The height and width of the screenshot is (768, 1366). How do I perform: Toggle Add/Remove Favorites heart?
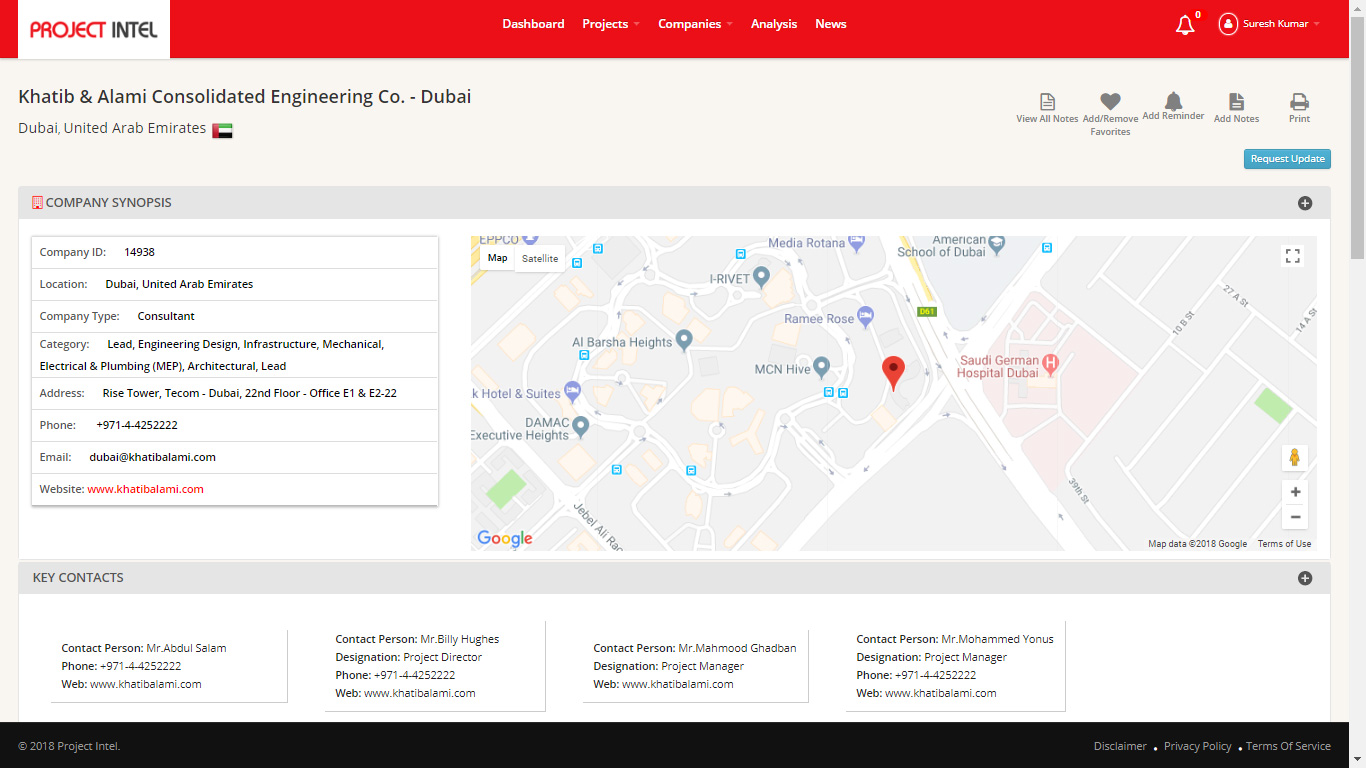coord(1110,101)
